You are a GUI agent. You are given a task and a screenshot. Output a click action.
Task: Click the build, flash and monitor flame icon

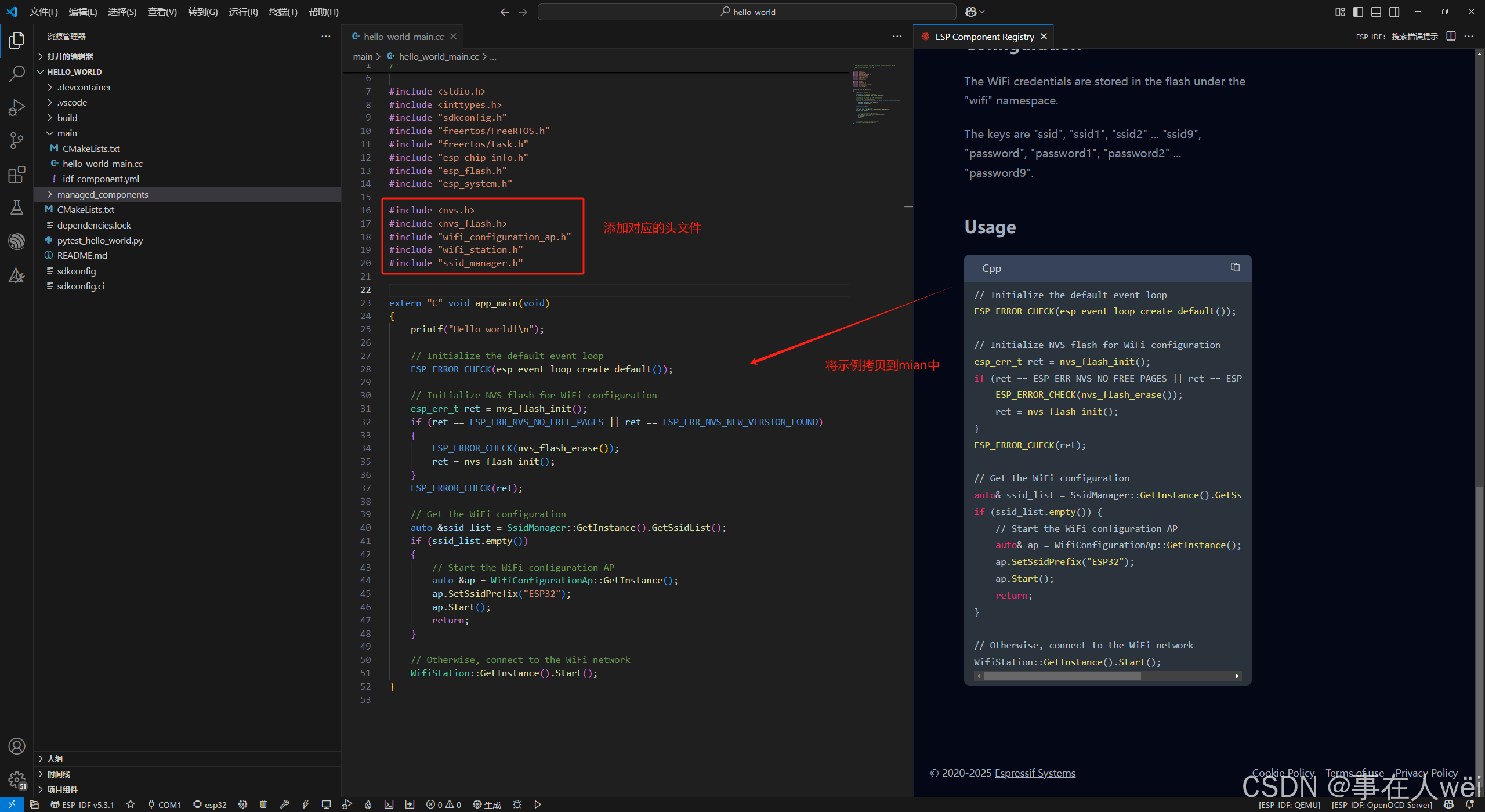click(368, 804)
